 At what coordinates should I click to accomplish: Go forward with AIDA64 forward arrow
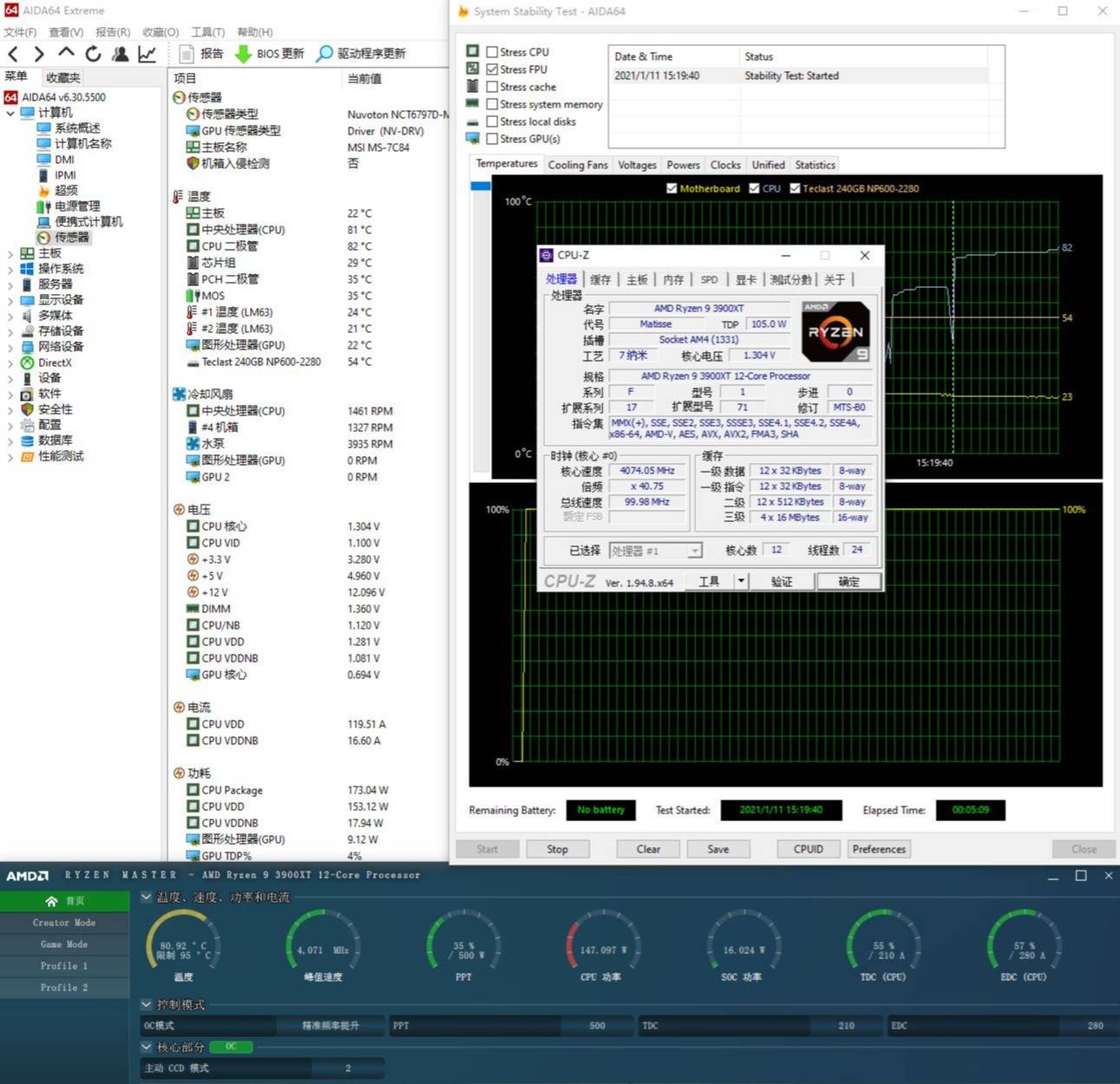(x=39, y=54)
